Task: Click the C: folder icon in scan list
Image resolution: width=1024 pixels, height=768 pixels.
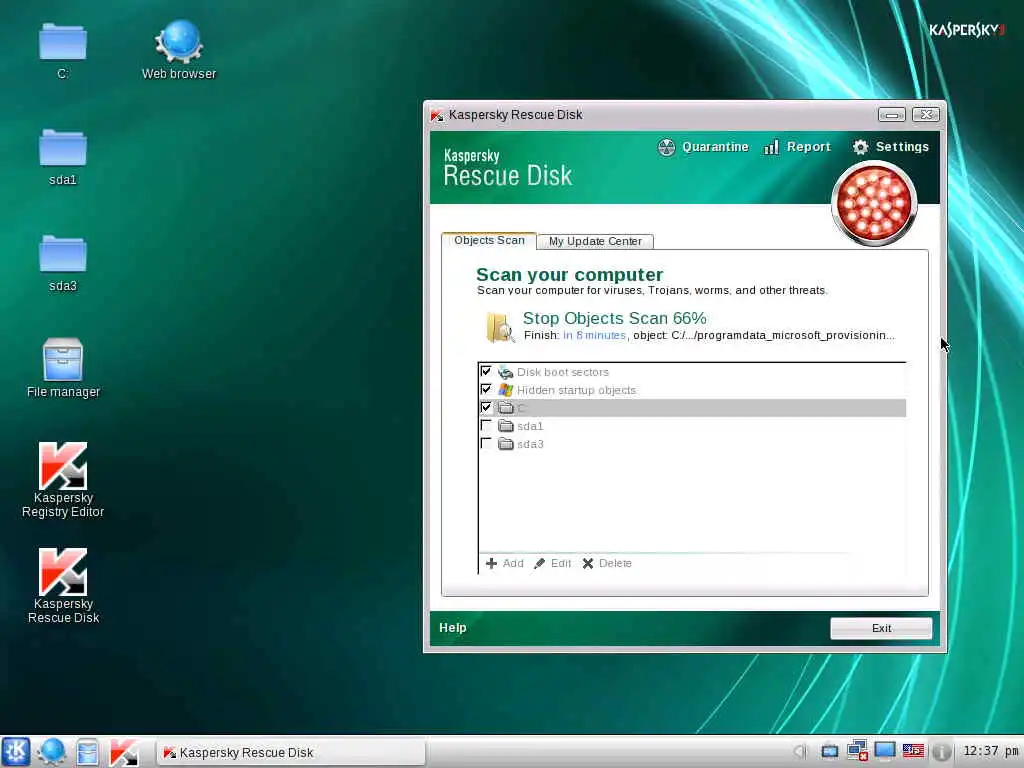Action: coord(505,408)
